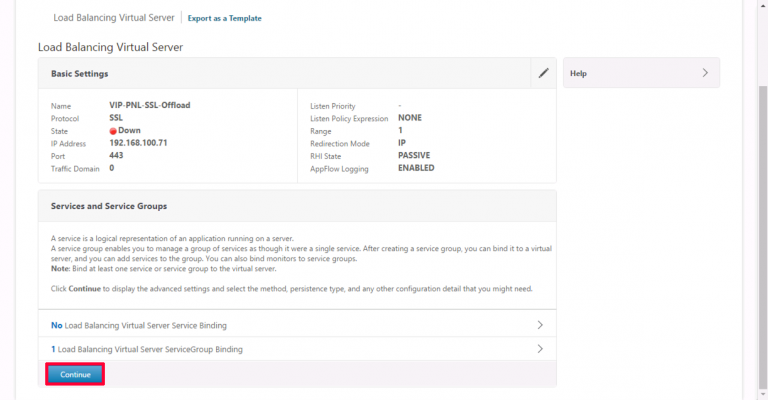
Task: Select the Load Balancing Virtual Server breadcrumb
Action: point(114,18)
